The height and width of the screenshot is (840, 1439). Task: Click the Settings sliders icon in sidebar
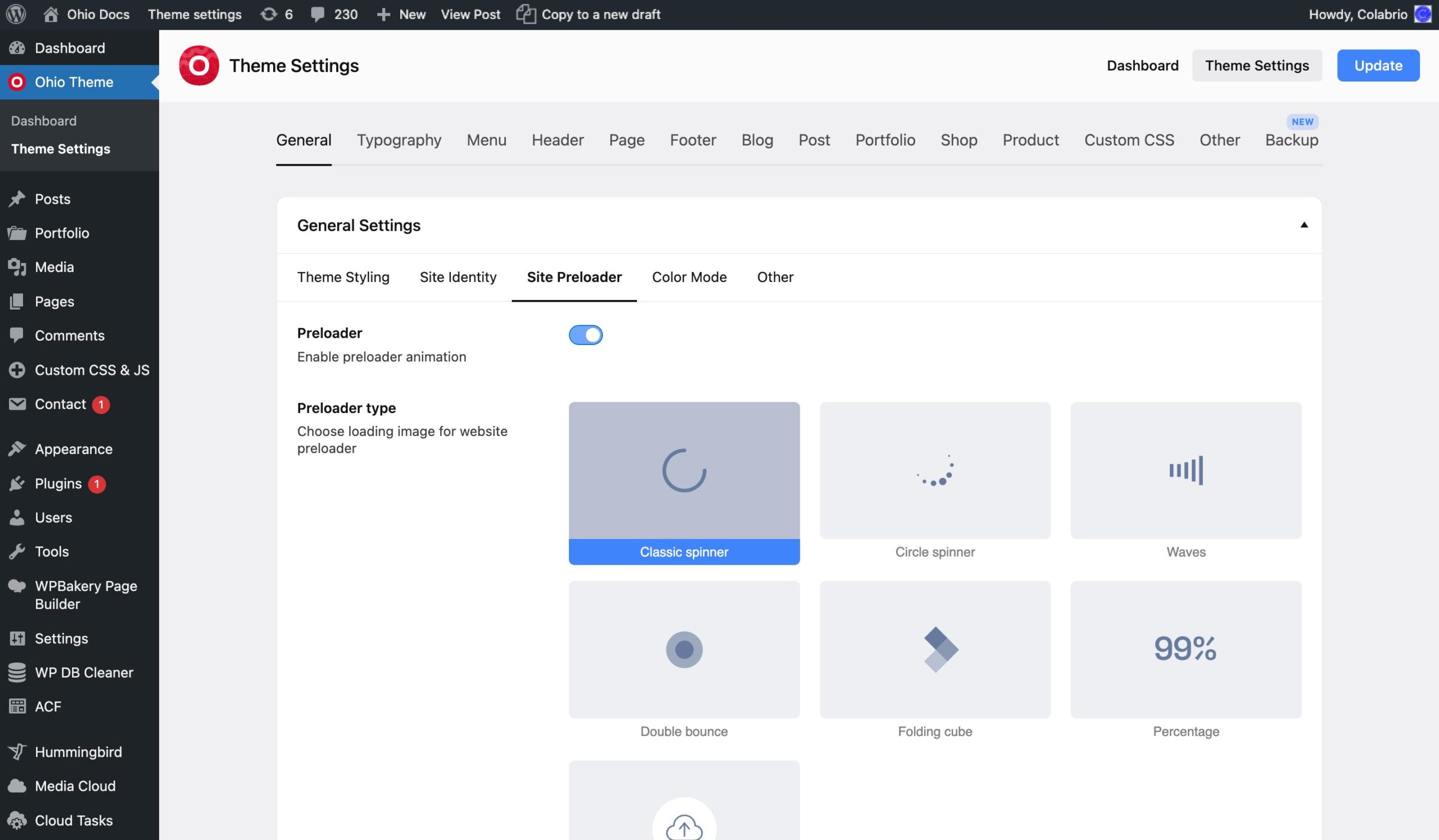17,638
